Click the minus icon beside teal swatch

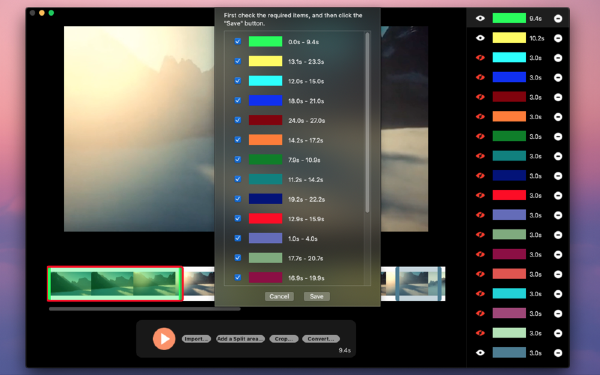[x=558, y=156]
